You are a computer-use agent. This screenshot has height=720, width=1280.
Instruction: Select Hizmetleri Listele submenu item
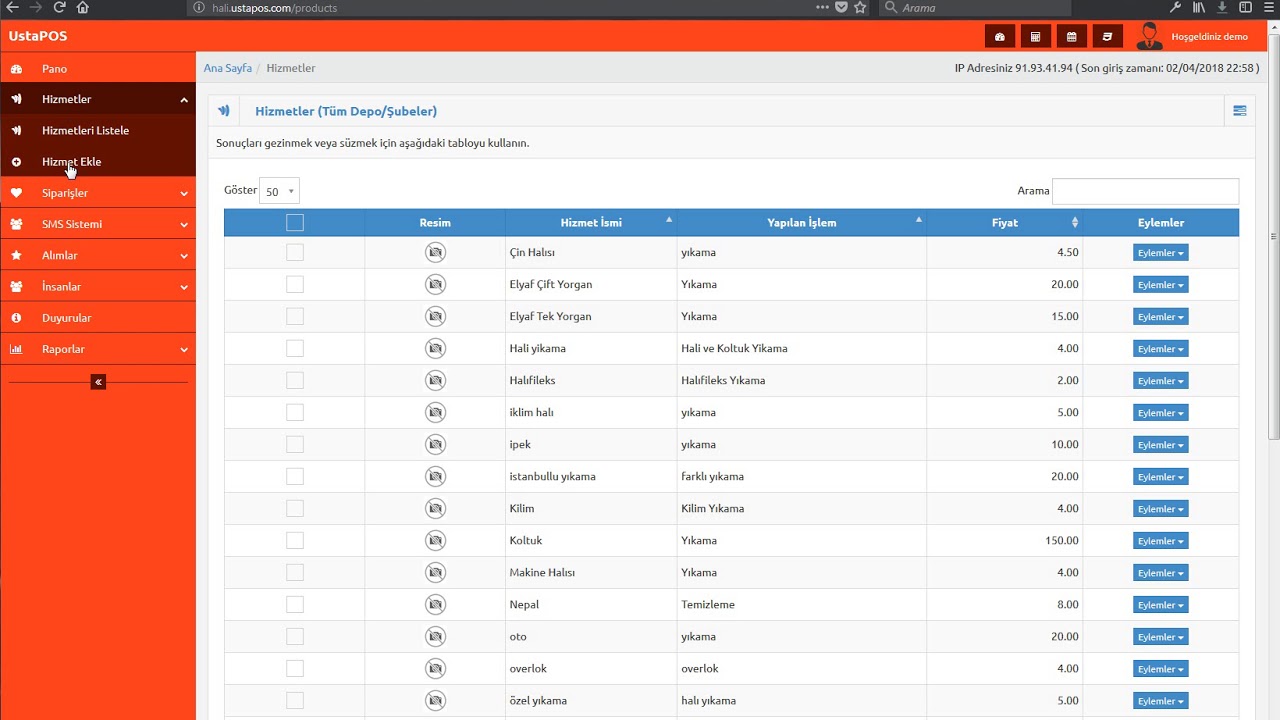click(98, 130)
